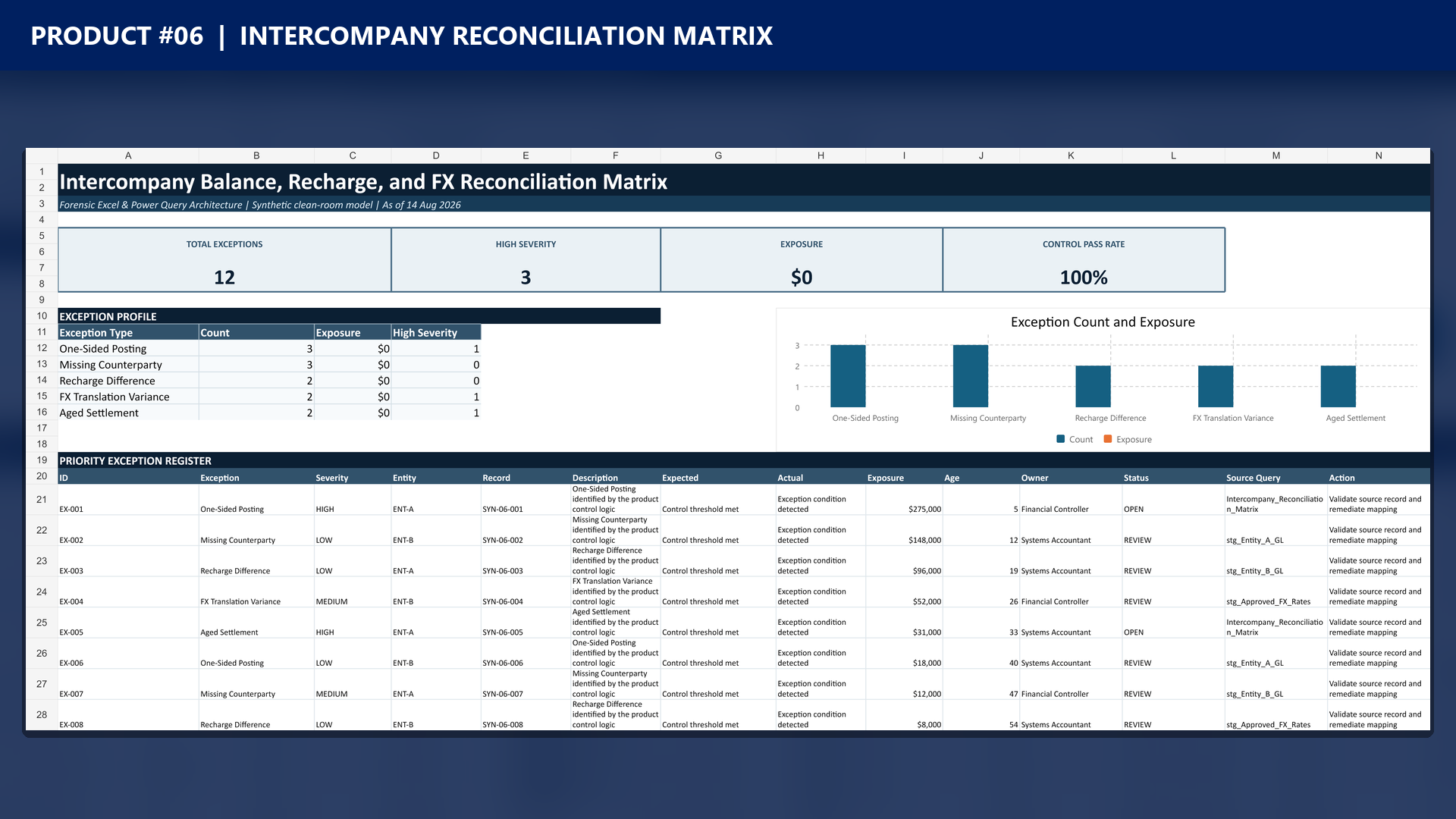
Task: Click the High Severity table header
Action: [436, 332]
